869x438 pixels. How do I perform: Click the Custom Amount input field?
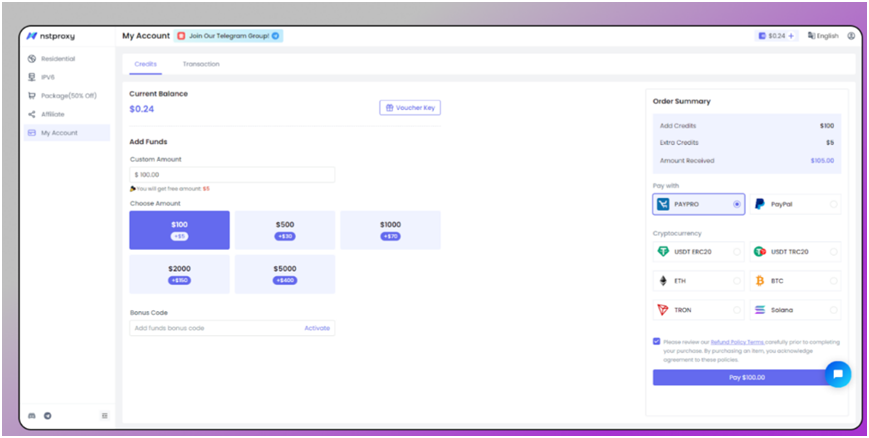pos(232,175)
